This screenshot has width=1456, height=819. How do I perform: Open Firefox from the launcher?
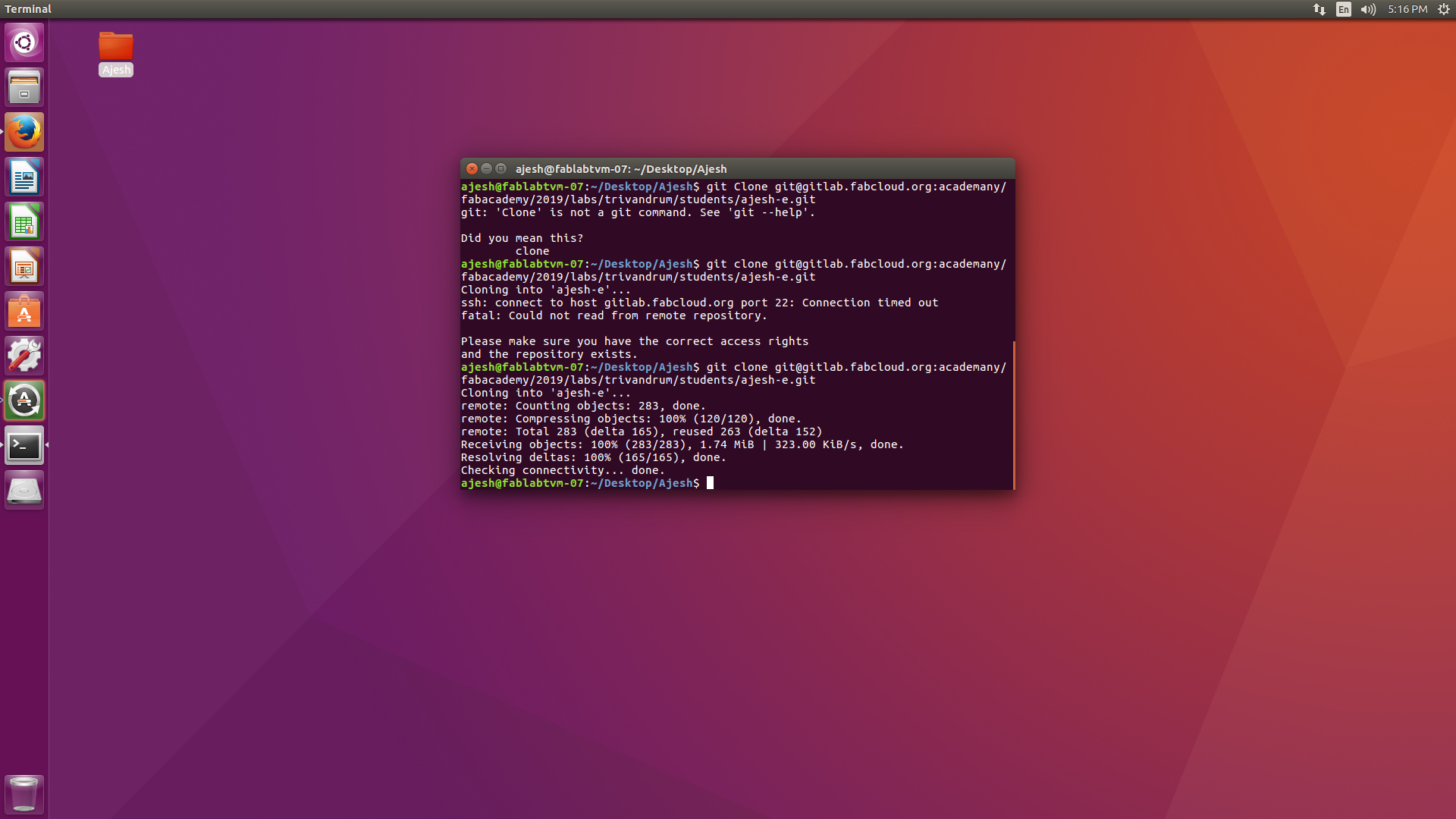(x=24, y=131)
